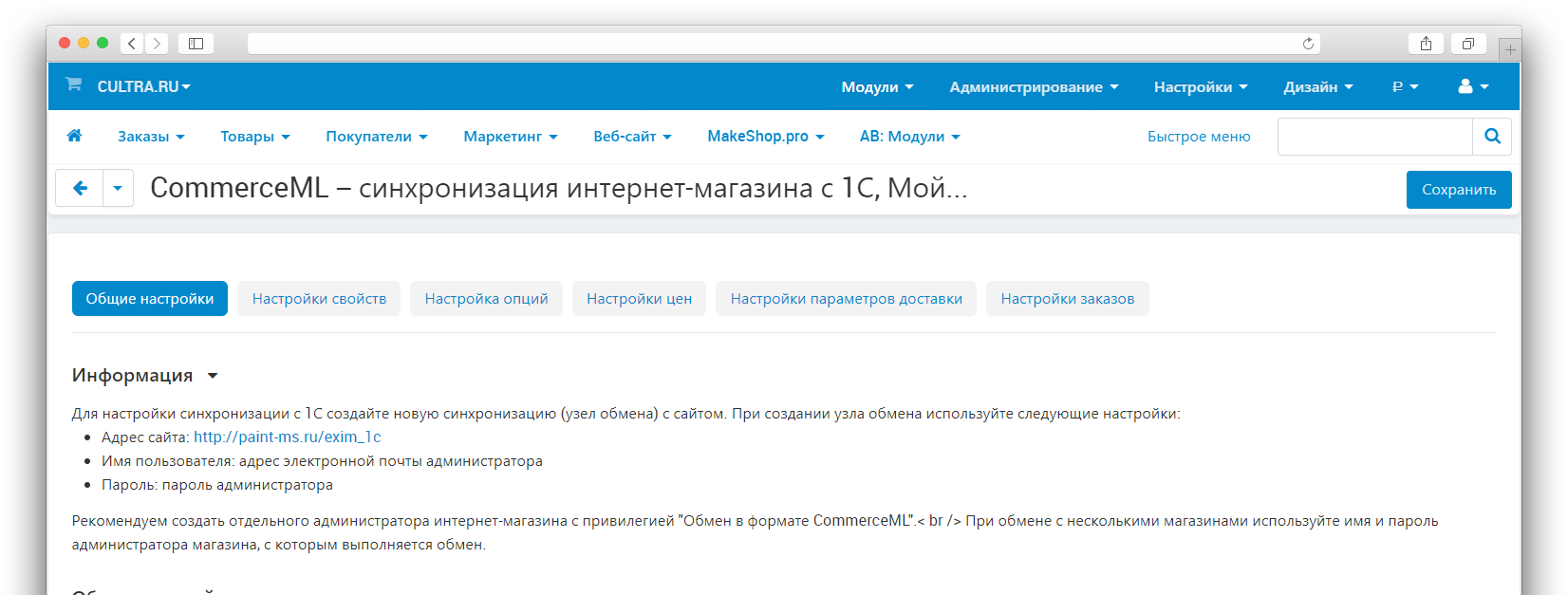
Task: Switch to Настройки параметров доставки tab
Action: click(x=846, y=299)
